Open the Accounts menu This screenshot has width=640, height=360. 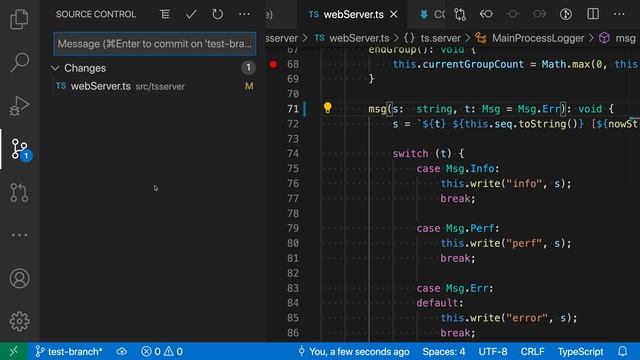(19, 278)
